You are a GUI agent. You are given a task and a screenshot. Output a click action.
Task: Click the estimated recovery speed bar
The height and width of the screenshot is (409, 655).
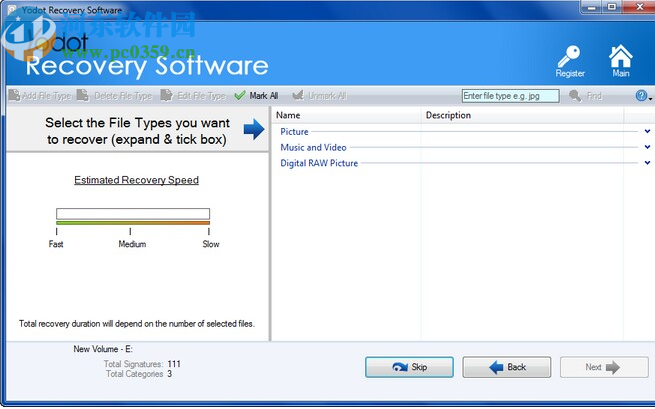(133, 214)
